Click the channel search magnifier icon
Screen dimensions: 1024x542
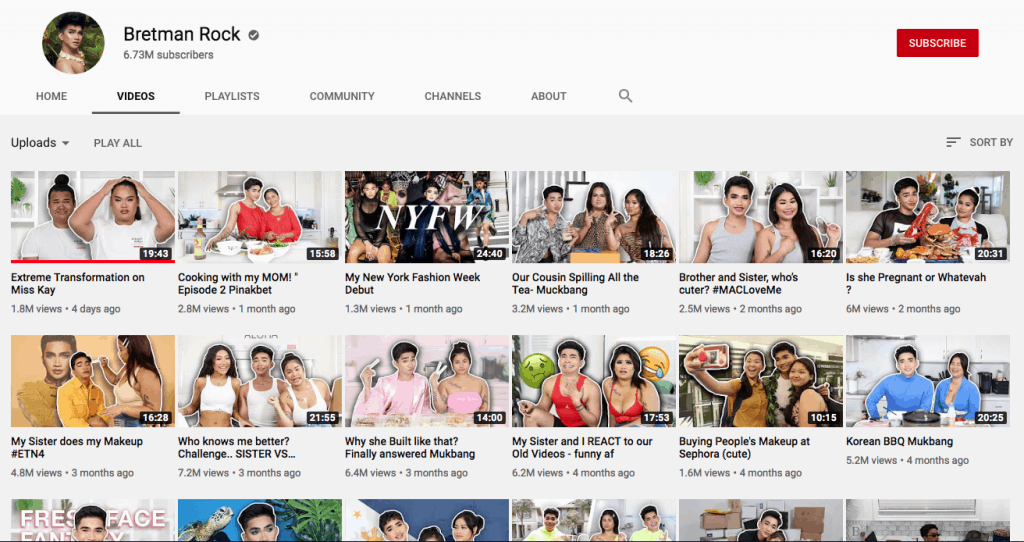point(625,96)
